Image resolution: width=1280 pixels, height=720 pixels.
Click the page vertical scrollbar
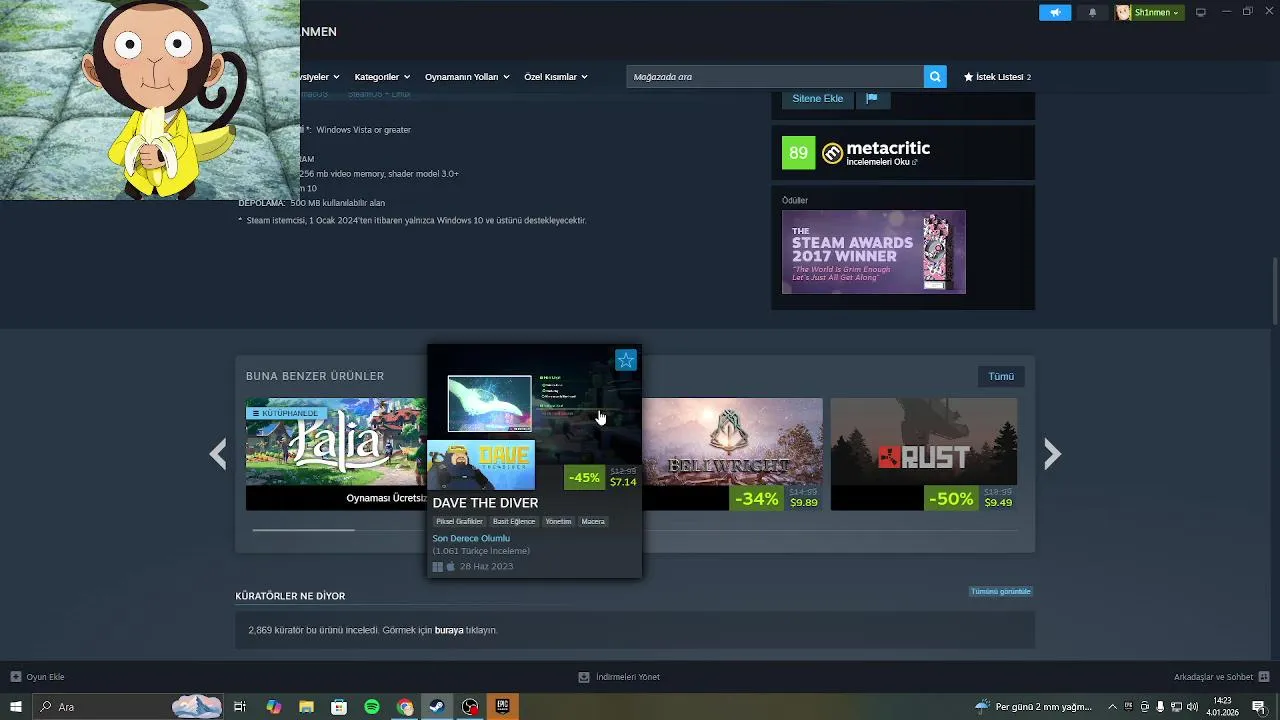coord(1275,290)
